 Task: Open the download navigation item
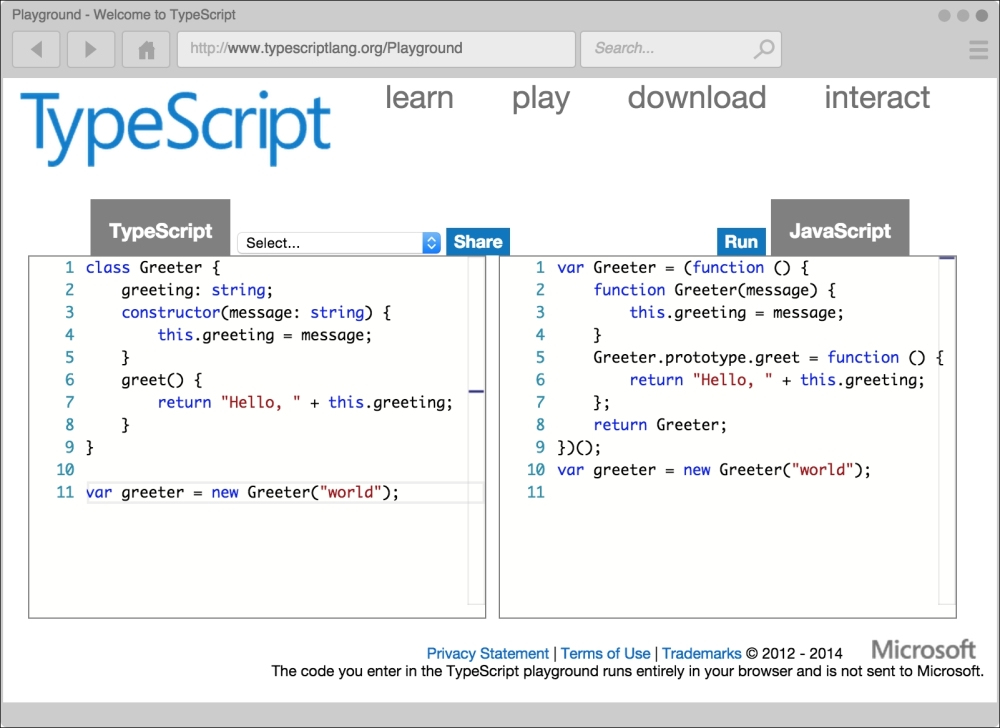coord(696,98)
